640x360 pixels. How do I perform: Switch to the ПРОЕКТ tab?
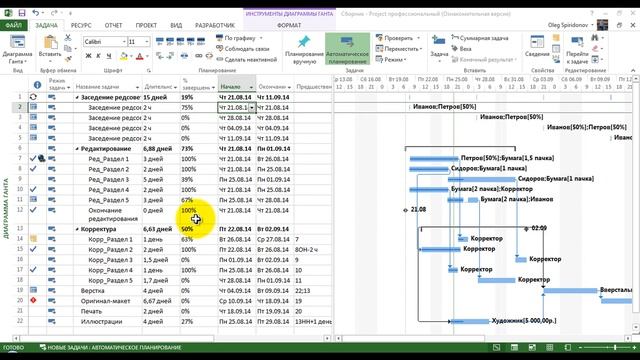click(146, 25)
